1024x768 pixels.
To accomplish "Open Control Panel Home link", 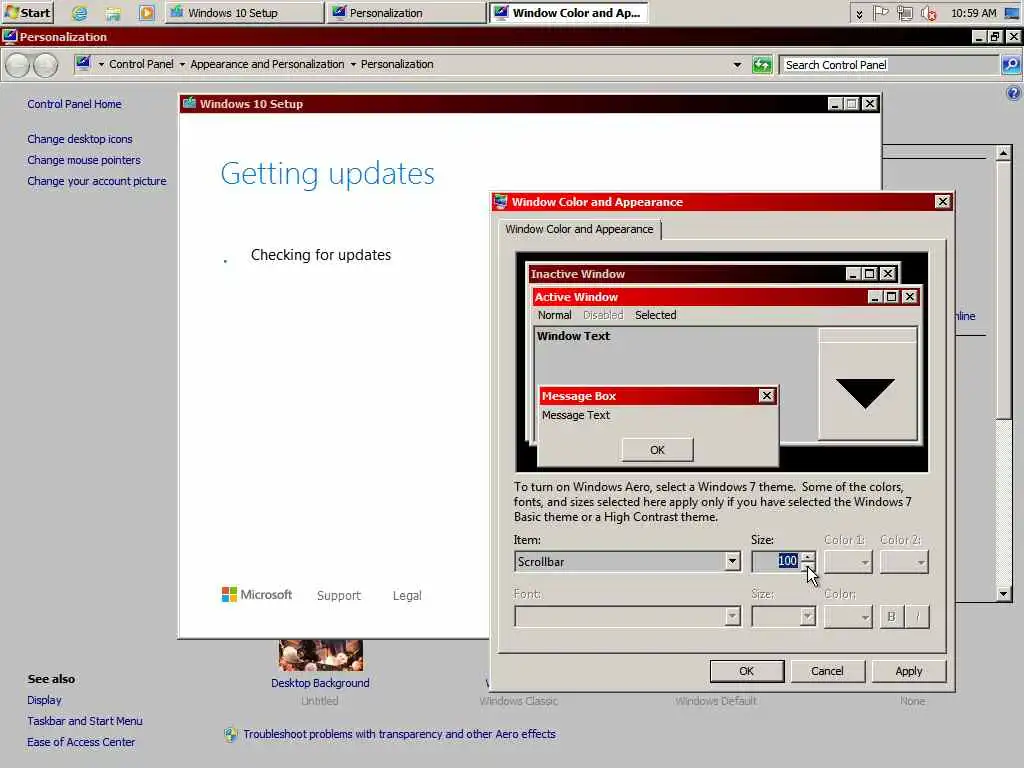I will [x=74, y=104].
